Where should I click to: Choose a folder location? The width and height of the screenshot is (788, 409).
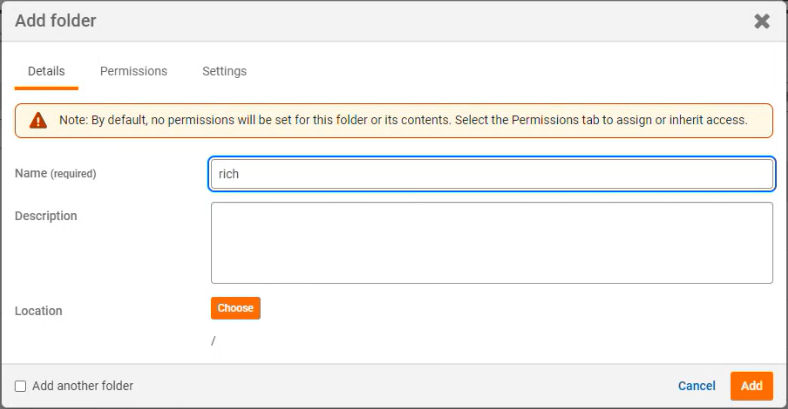pos(235,308)
